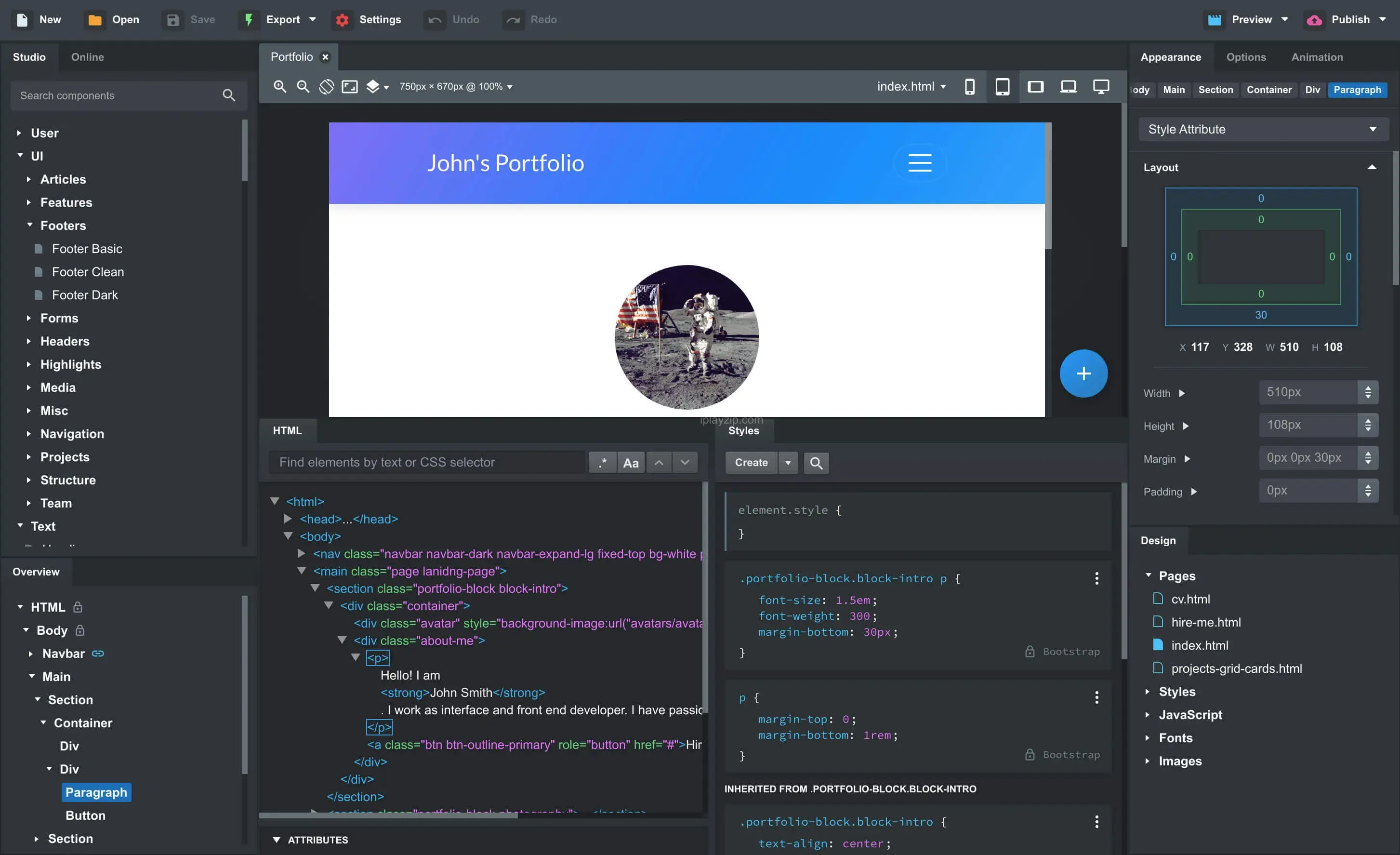Select the Styles tab in the bottom panel
Viewport: 1400px width, 855px height.
pyautogui.click(x=744, y=430)
